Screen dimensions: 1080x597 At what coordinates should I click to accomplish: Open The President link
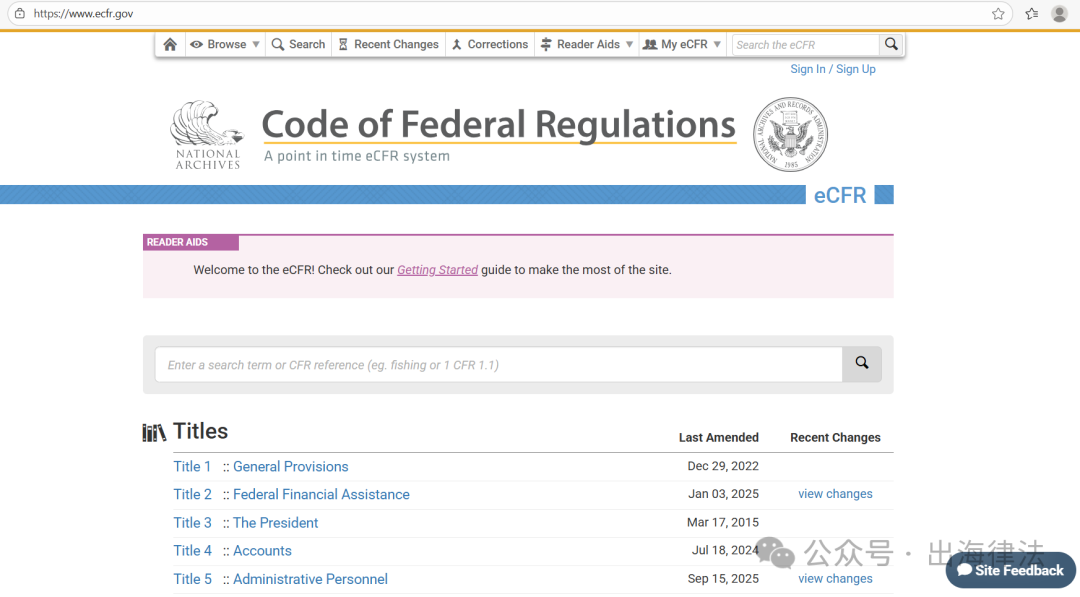[276, 523]
